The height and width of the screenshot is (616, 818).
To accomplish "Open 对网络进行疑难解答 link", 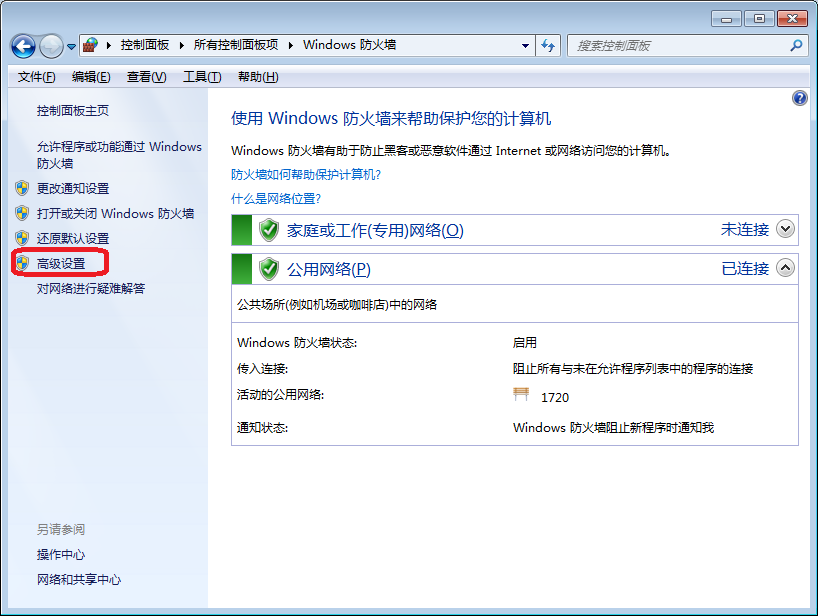I will tap(91, 288).
